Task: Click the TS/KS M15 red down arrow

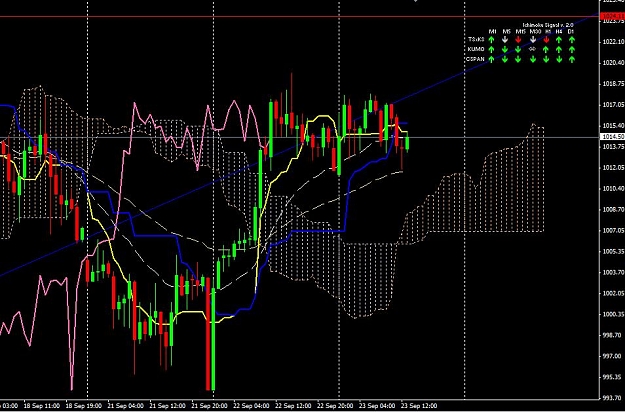Action: (x=518, y=39)
